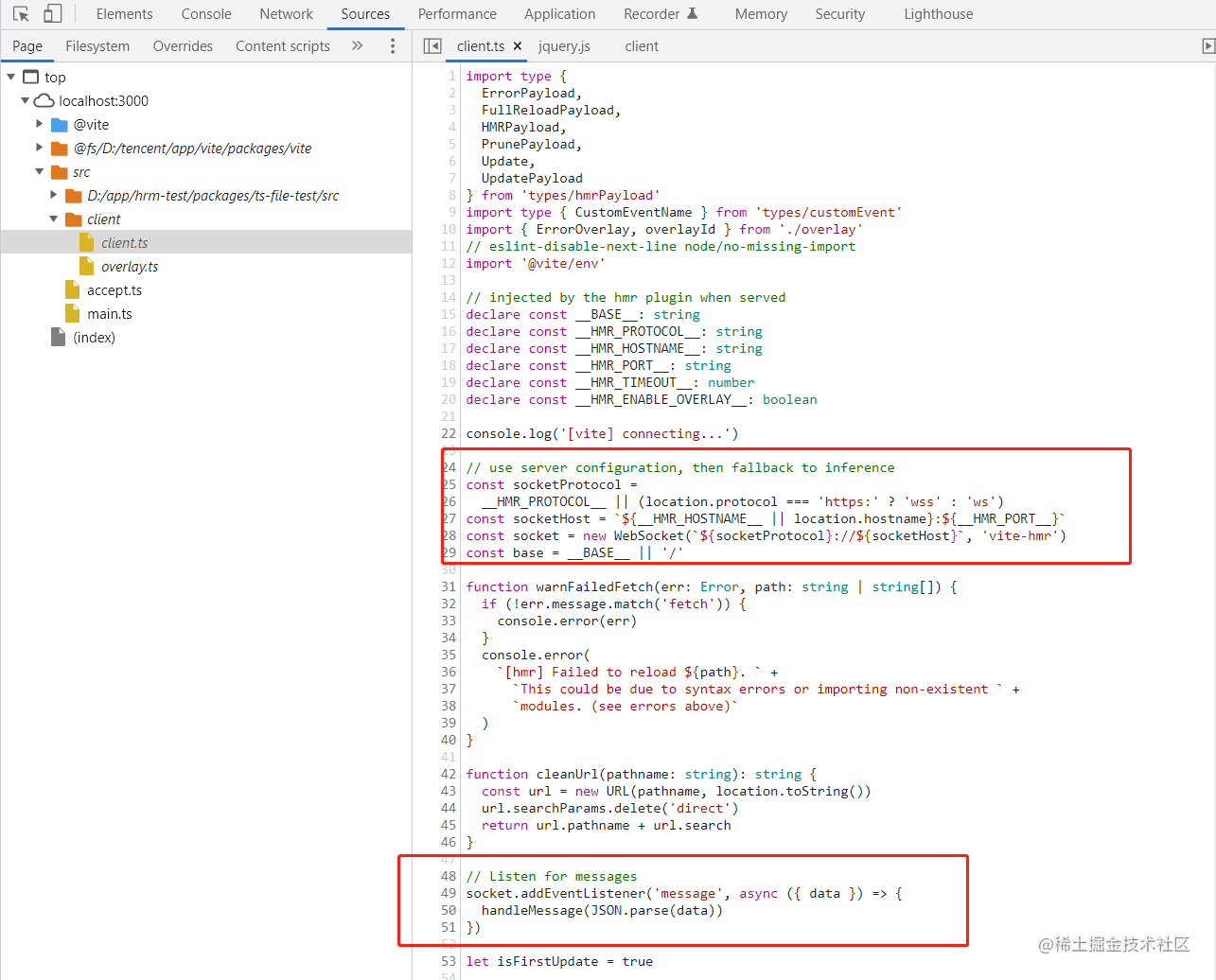The image size is (1216, 980).
Task: Hide the navigator sidebar toggle icon
Action: (432, 45)
